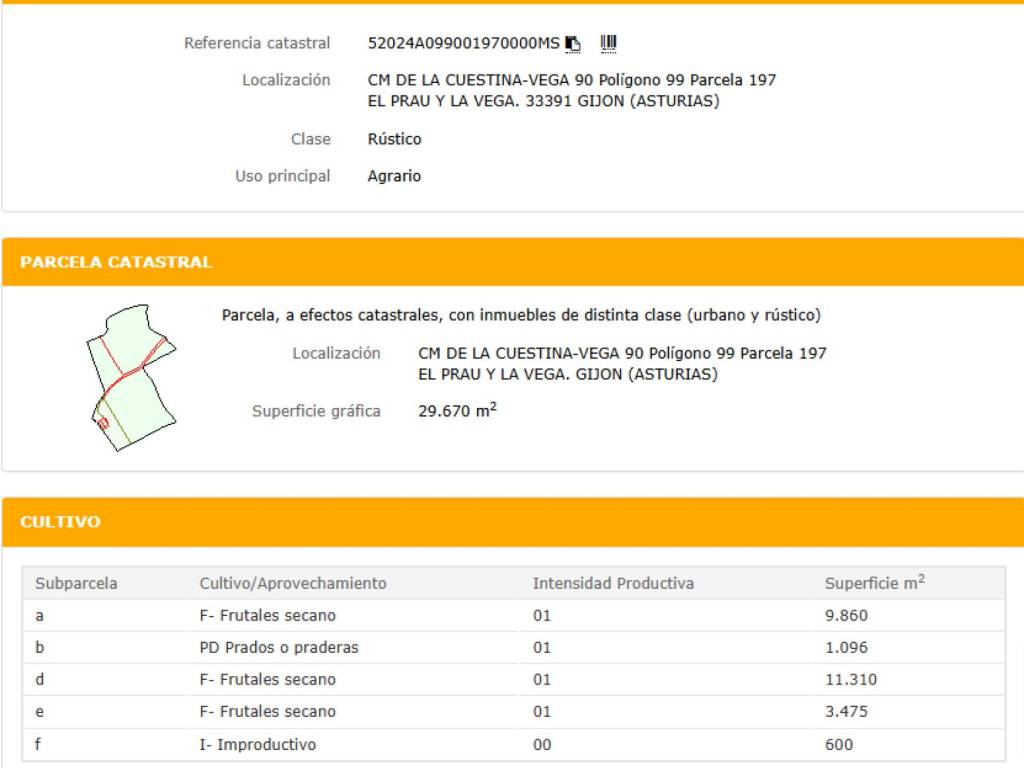Click the PARCELA CATASTRAL section header
The height and width of the screenshot is (768, 1024).
116,262
